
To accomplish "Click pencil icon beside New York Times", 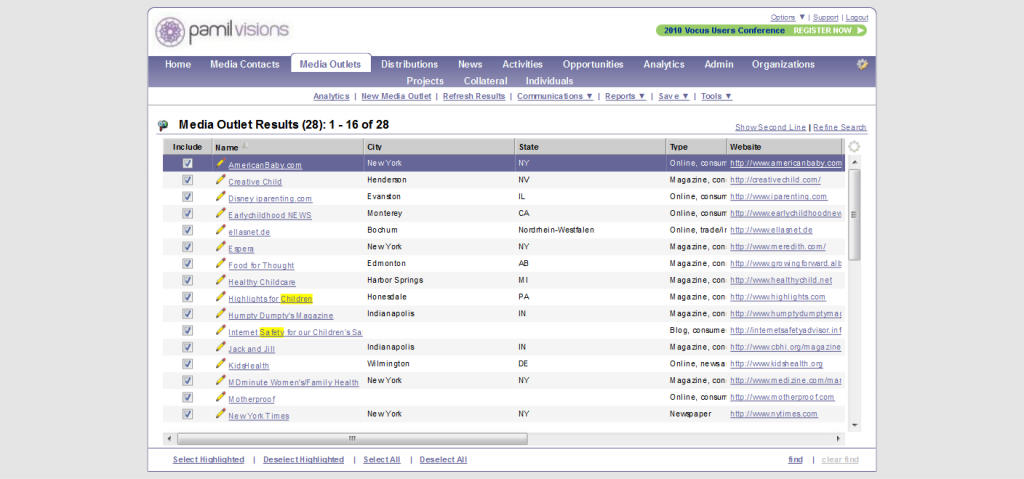I will coord(221,414).
